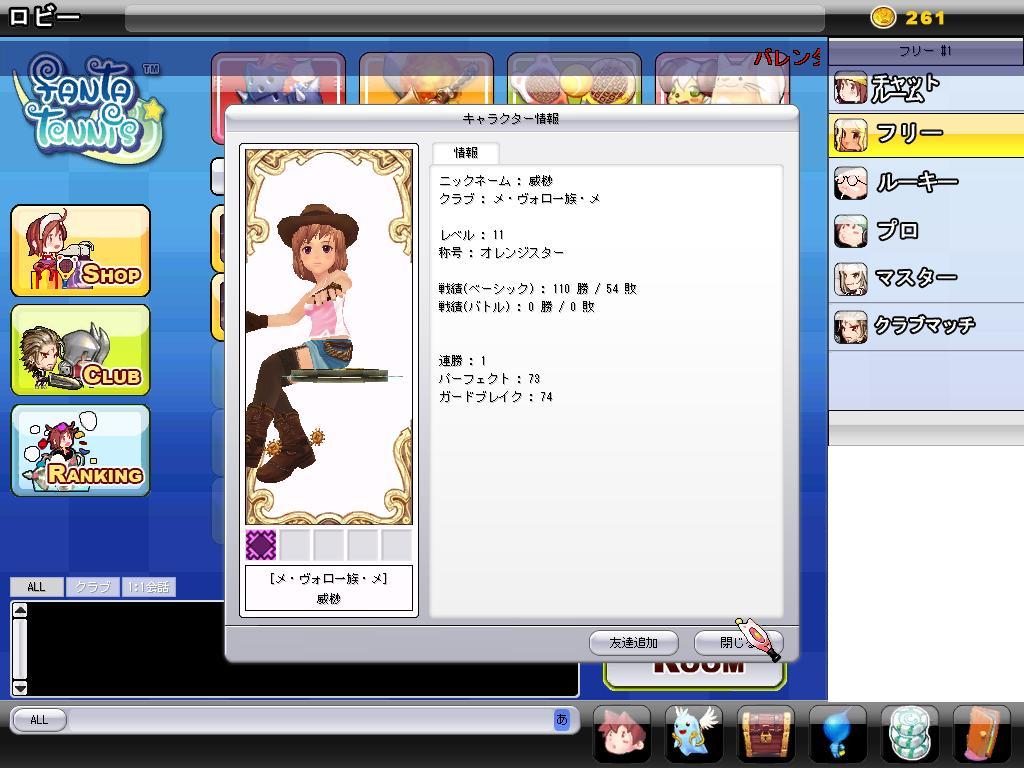
Task: Click the blue water drop icon
Action: point(838,732)
